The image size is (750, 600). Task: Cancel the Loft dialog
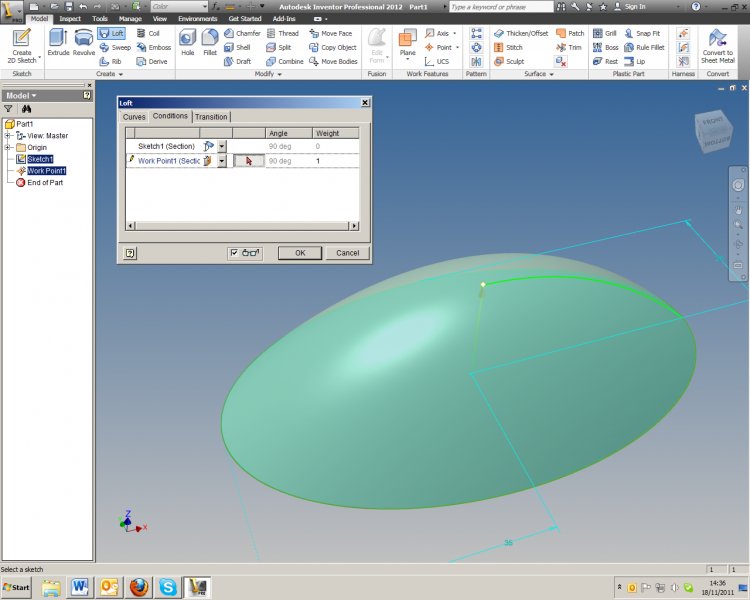coord(347,253)
